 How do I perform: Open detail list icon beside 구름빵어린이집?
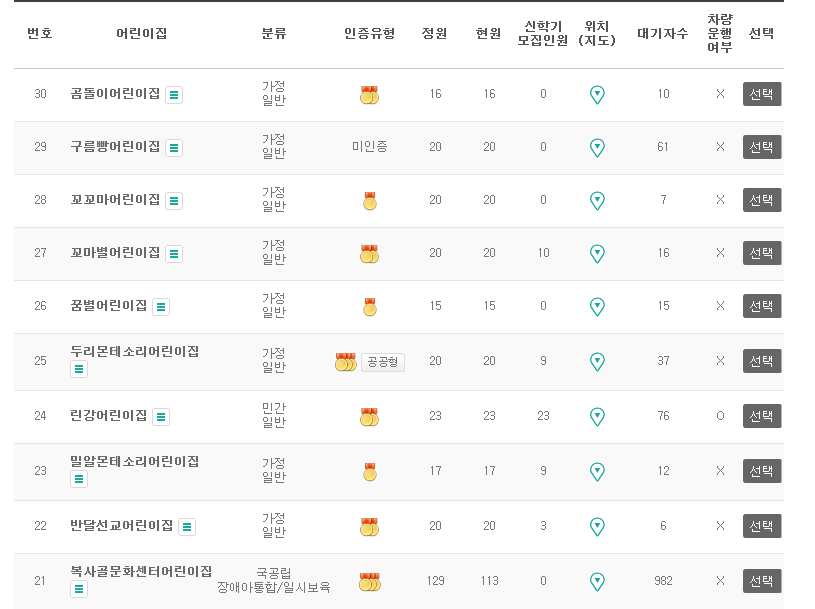tap(174, 147)
